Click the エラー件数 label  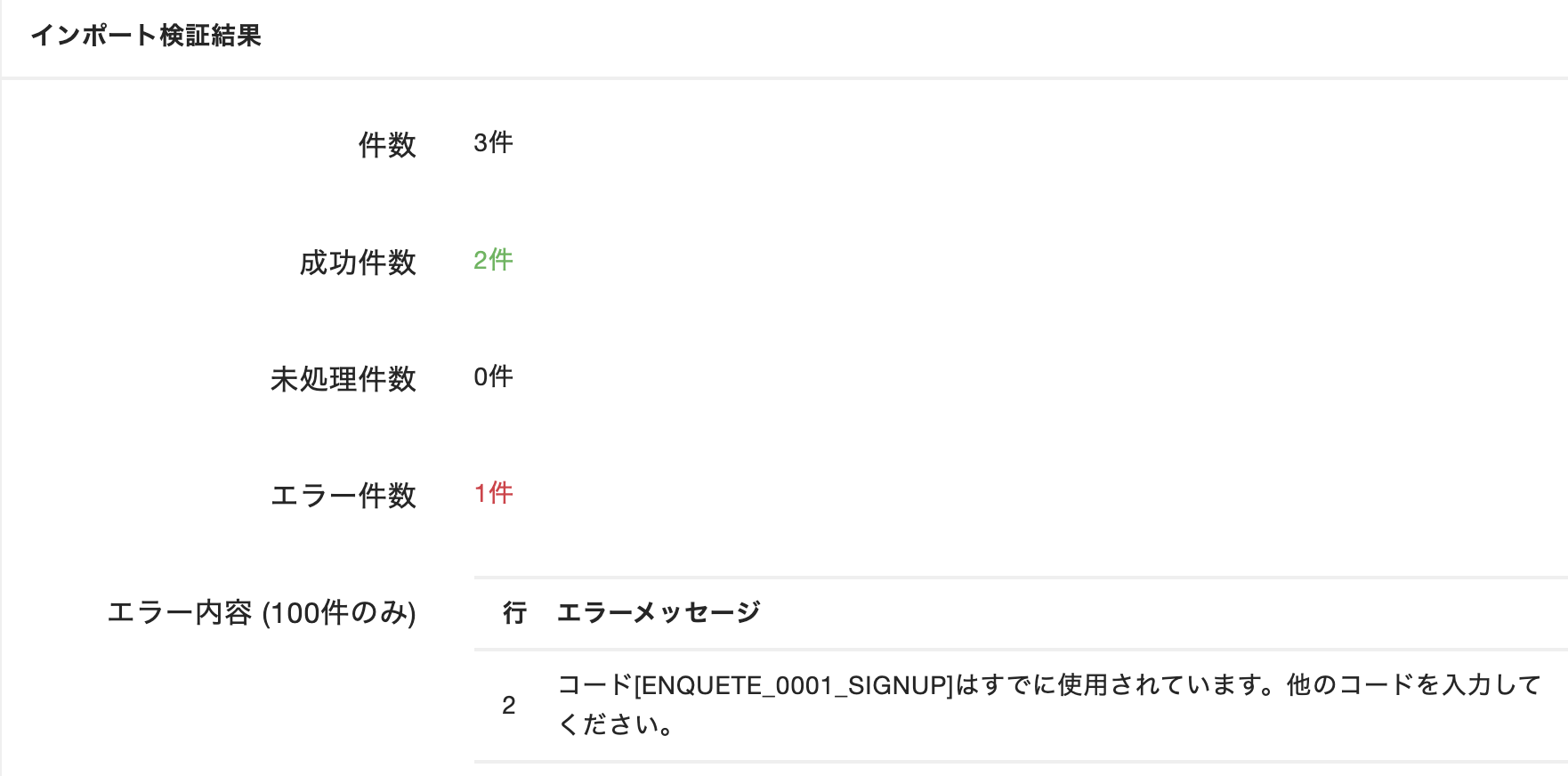pos(344,495)
